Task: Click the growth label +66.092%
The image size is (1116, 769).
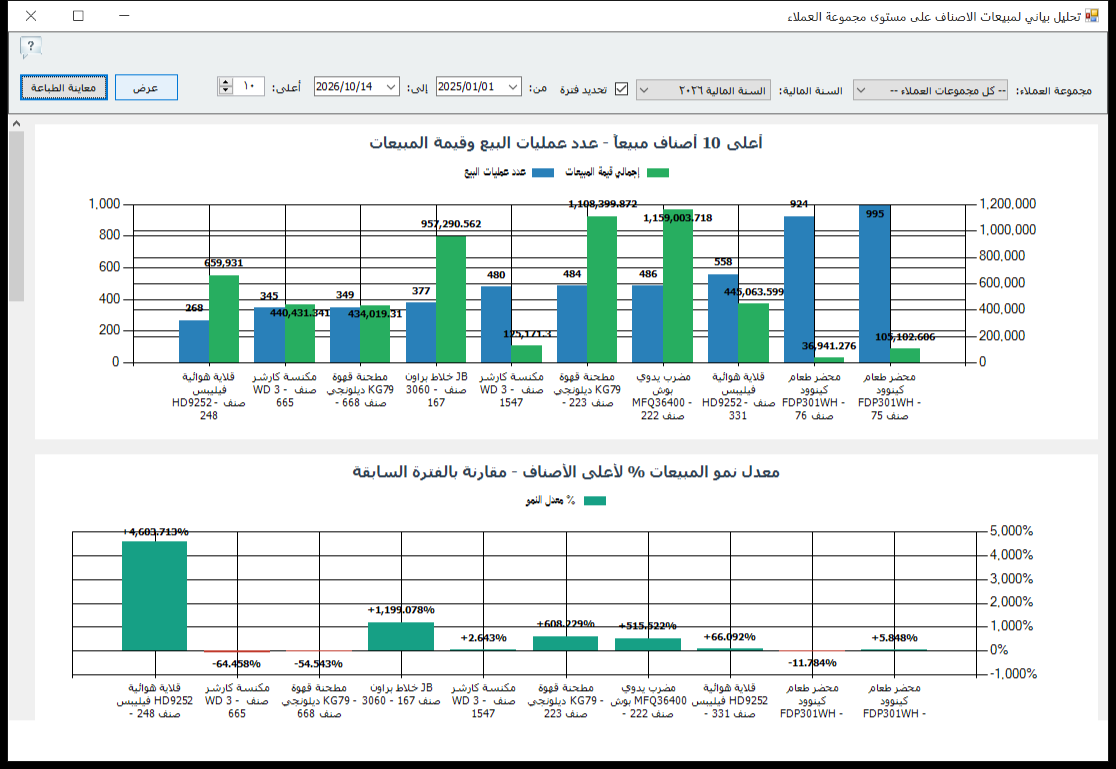Action: tap(730, 637)
